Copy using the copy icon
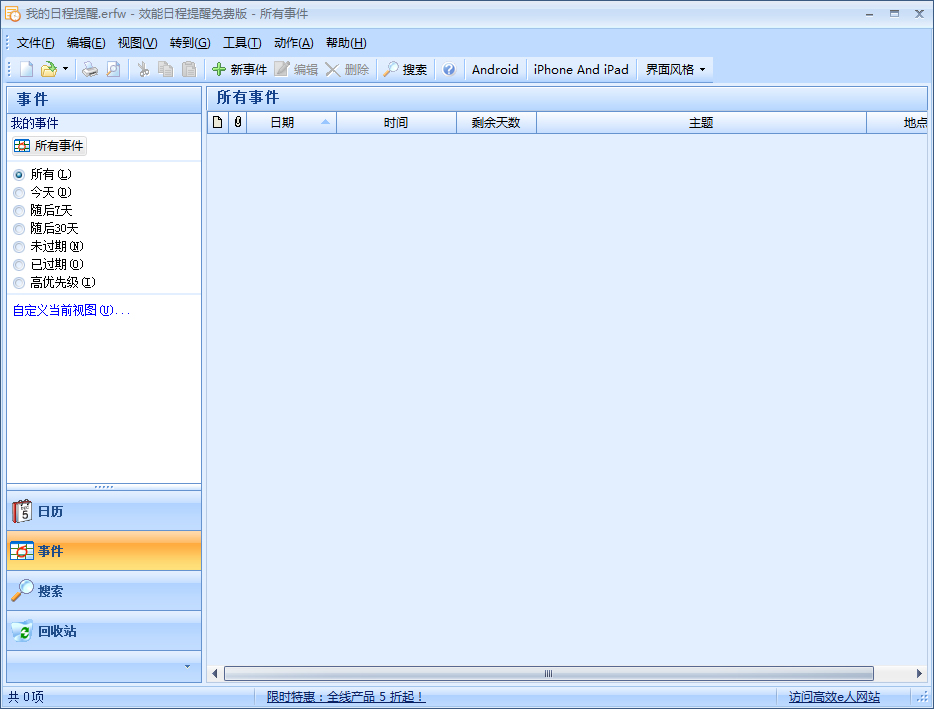 point(166,70)
